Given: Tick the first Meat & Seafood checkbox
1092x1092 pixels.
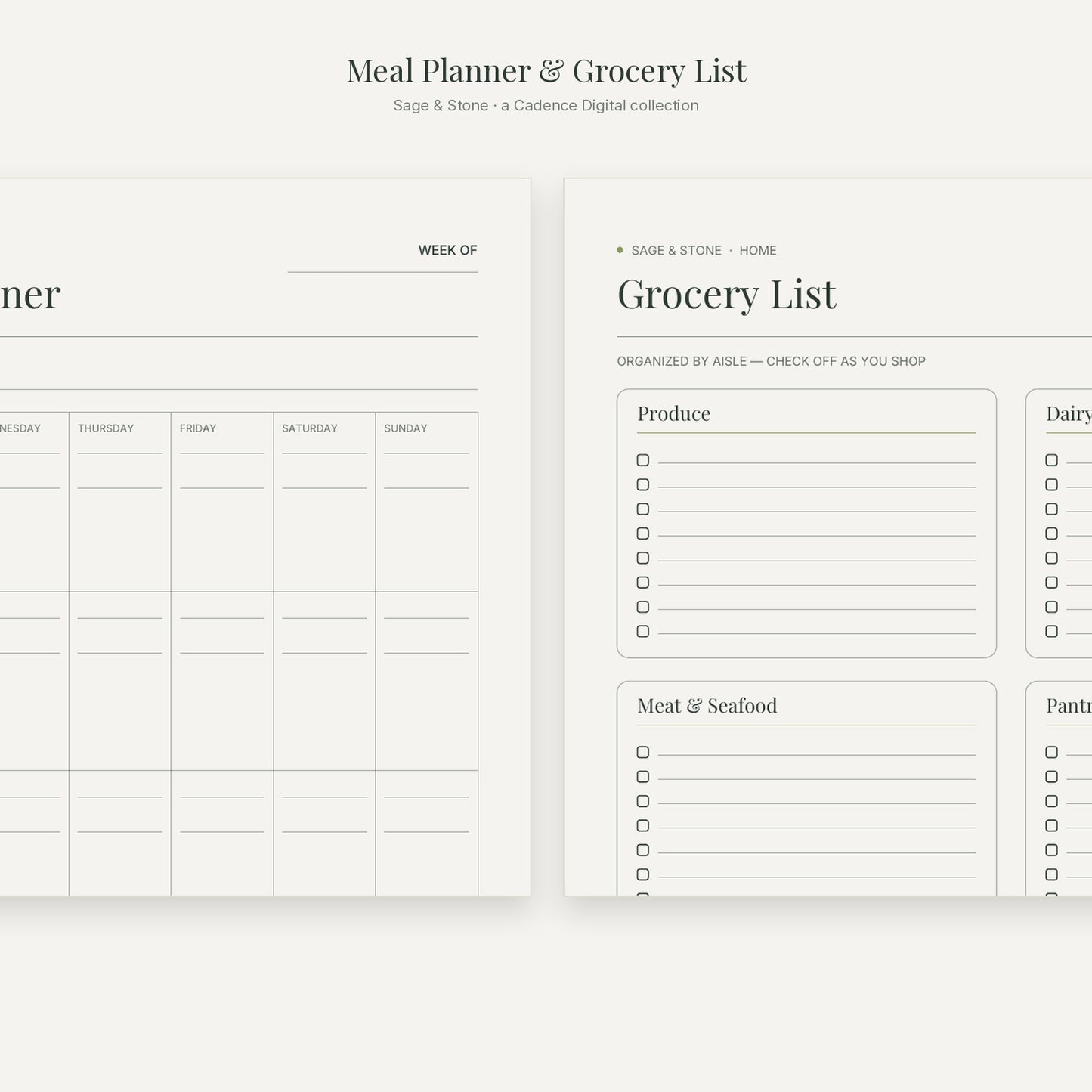Looking at the screenshot, I should pos(643,752).
